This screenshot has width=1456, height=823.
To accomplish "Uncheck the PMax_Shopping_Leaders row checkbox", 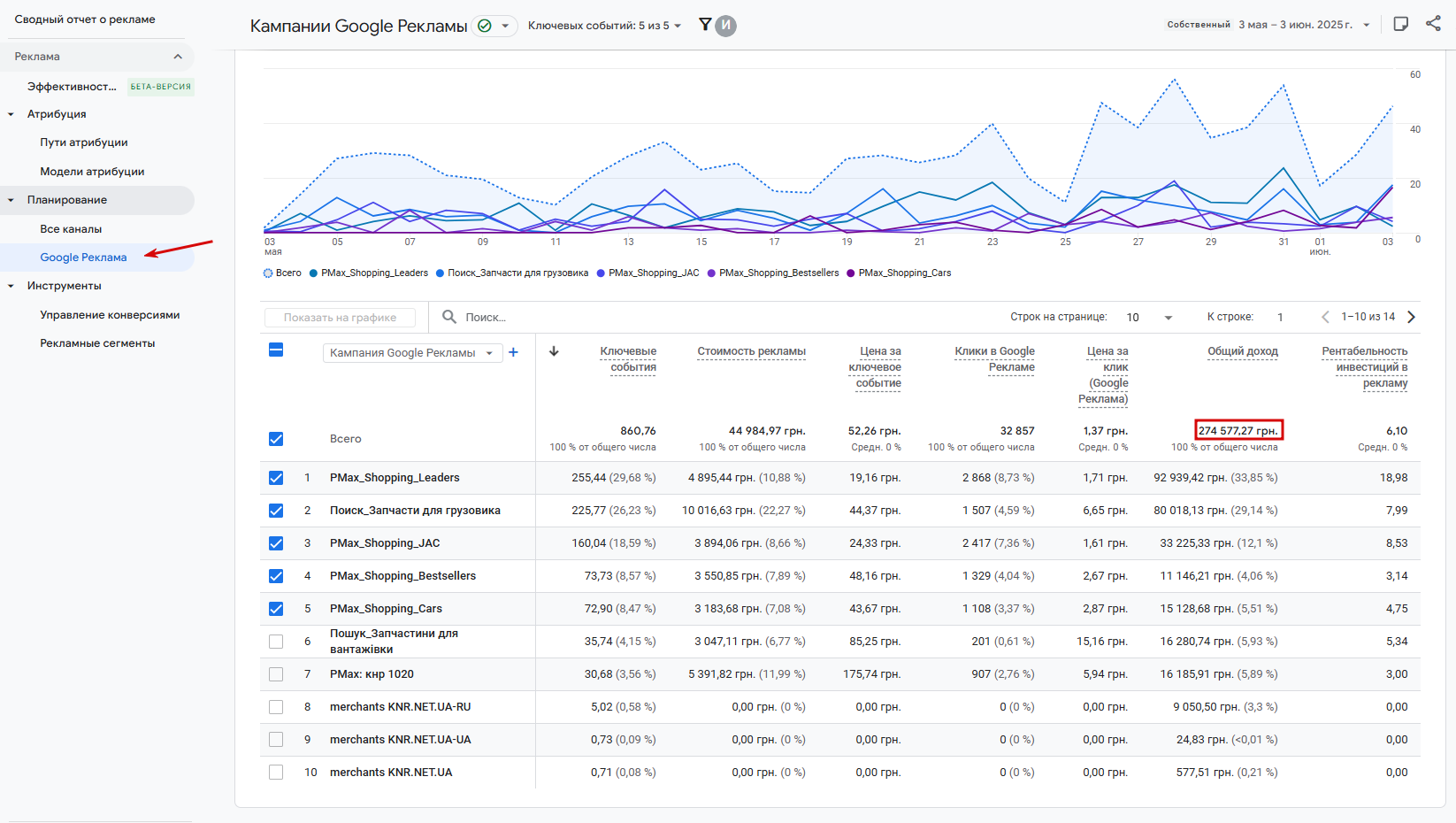I will pos(276,478).
